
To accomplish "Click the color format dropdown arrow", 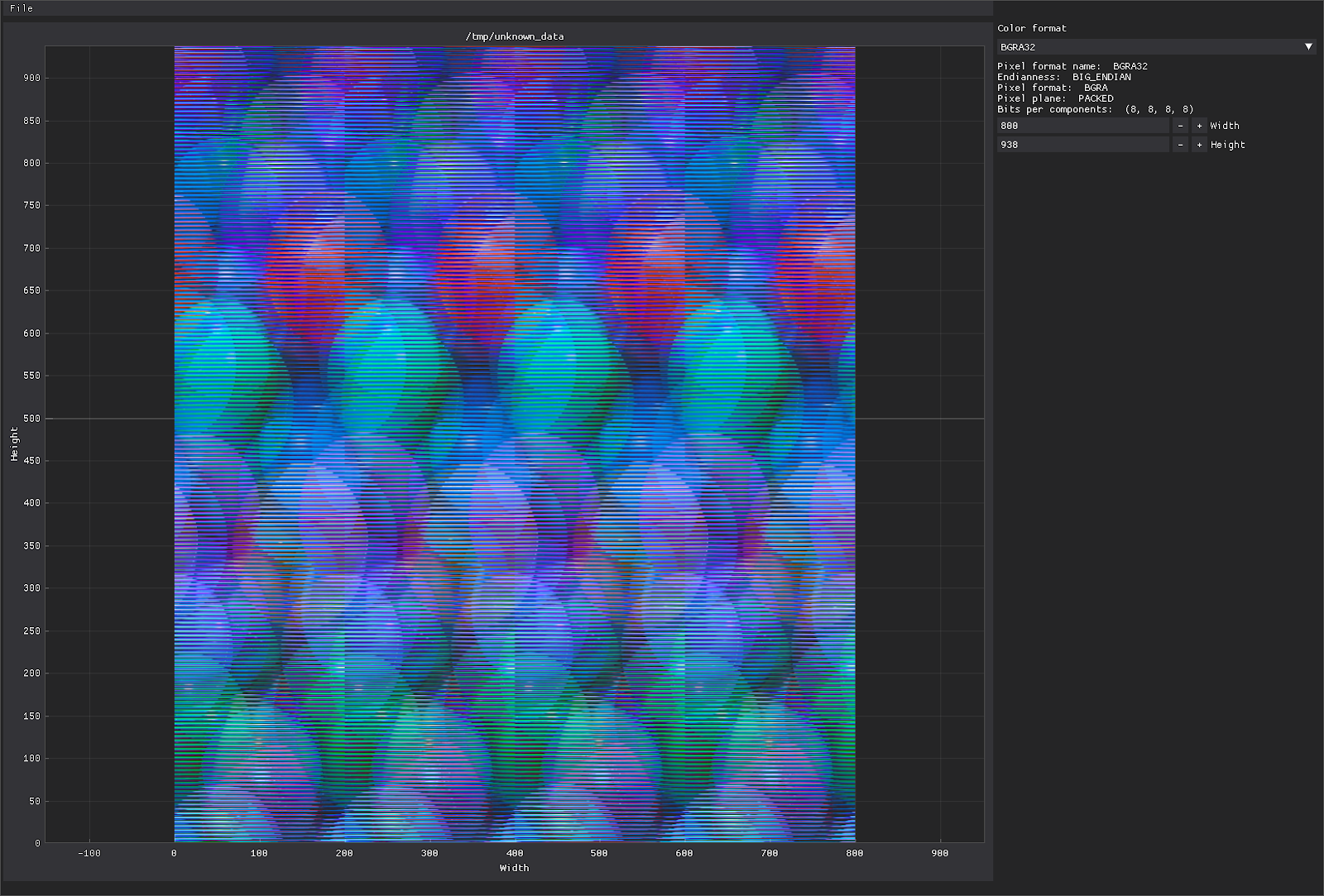I will pos(1308,47).
